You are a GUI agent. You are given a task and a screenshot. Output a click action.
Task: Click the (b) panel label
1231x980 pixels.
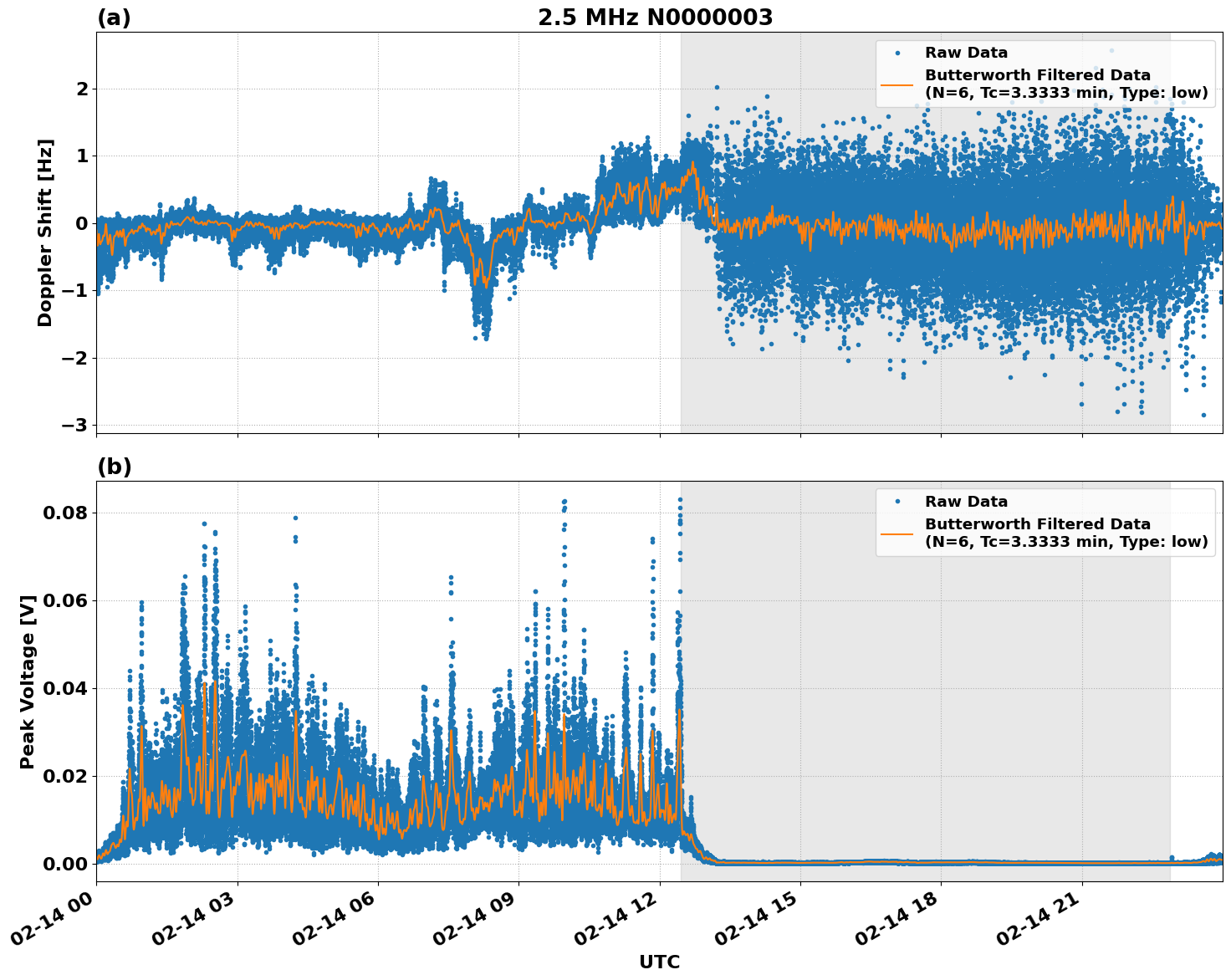(114, 467)
